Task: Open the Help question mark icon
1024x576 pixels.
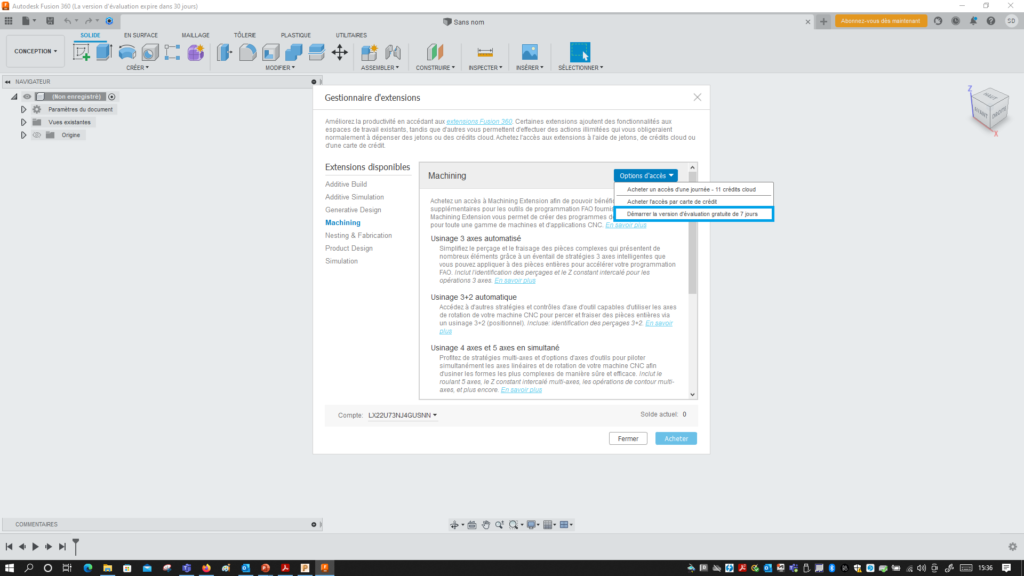Action: pyautogui.click(x=991, y=21)
